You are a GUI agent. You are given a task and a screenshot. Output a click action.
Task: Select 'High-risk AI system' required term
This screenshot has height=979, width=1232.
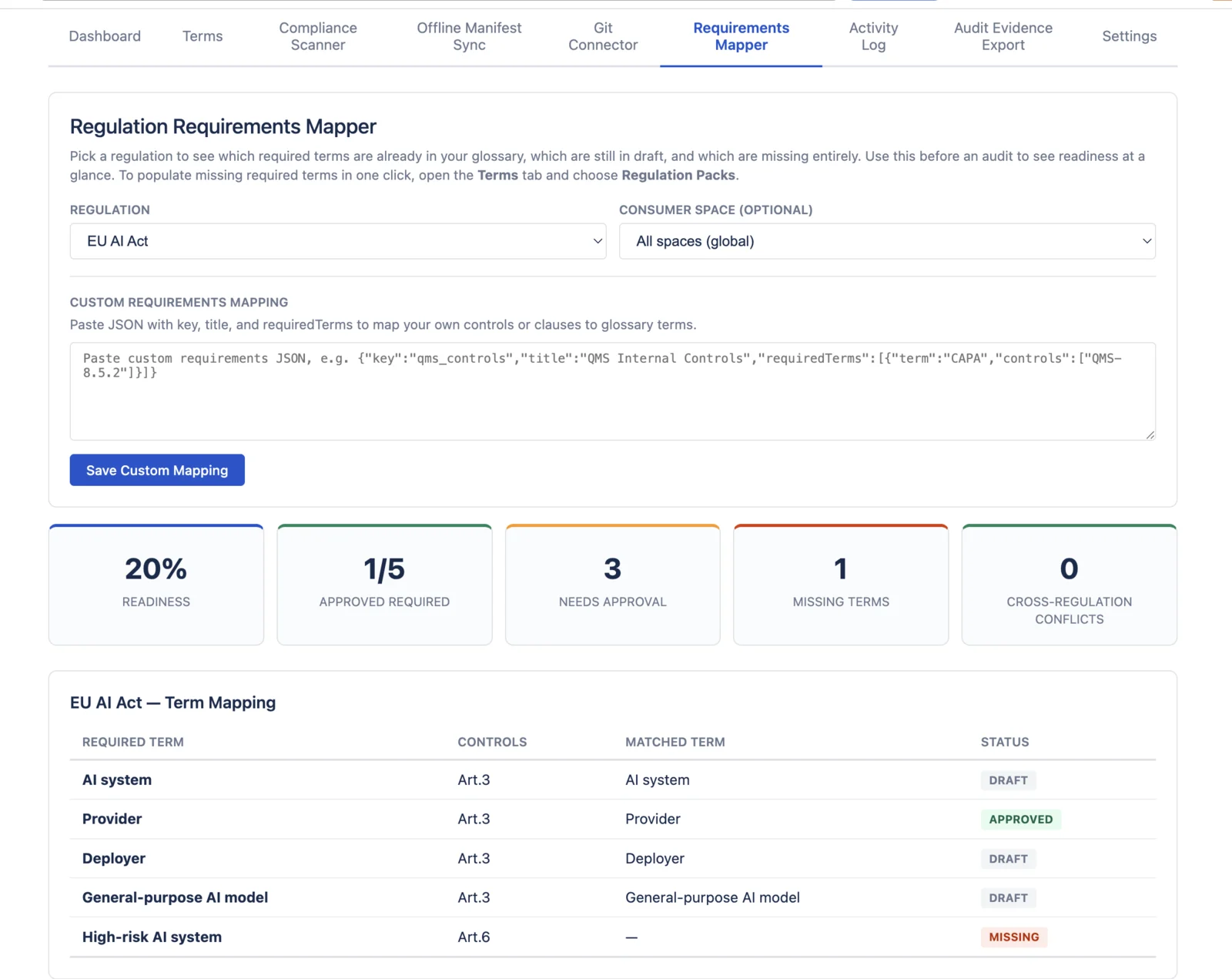[x=152, y=937]
